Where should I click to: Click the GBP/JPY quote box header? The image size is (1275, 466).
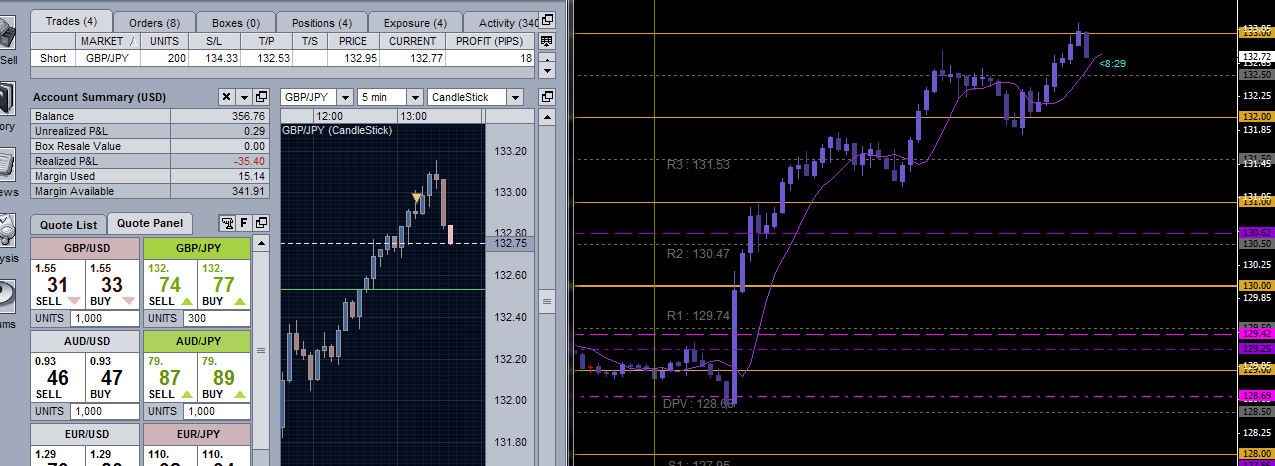click(x=198, y=248)
